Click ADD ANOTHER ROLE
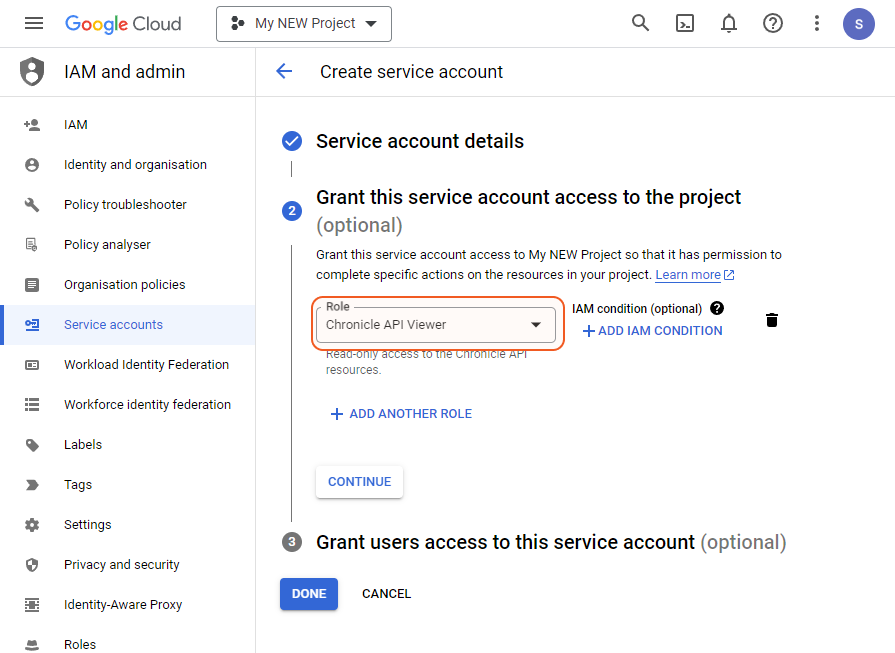This screenshot has width=895, height=653. click(401, 414)
